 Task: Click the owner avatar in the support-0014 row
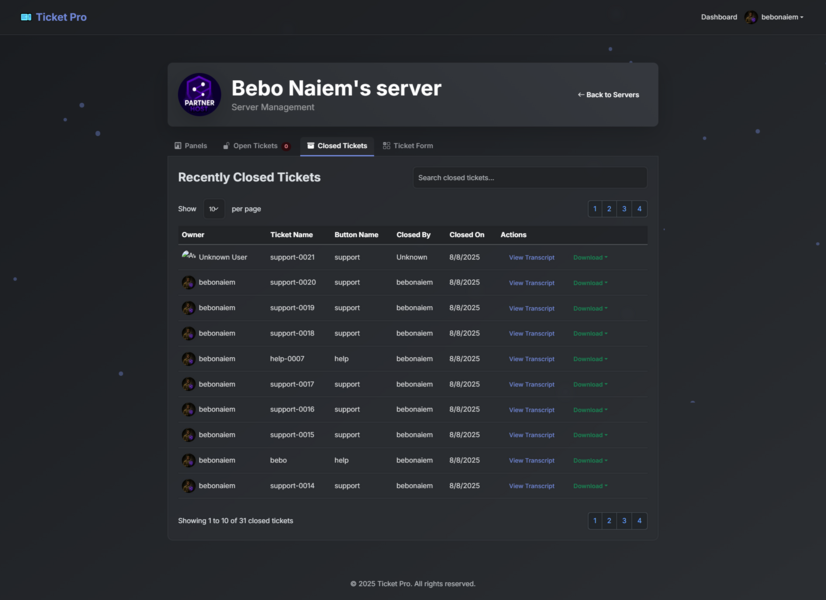(189, 486)
